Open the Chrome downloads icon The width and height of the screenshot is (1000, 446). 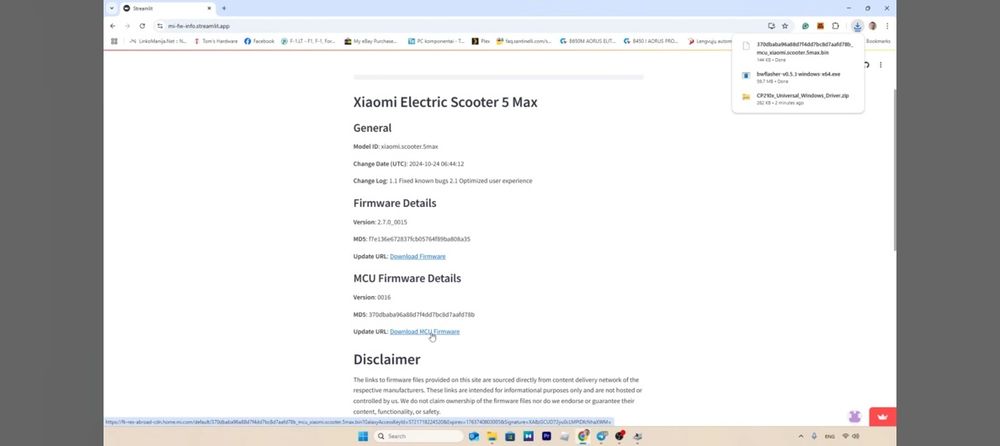coord(857,26)
